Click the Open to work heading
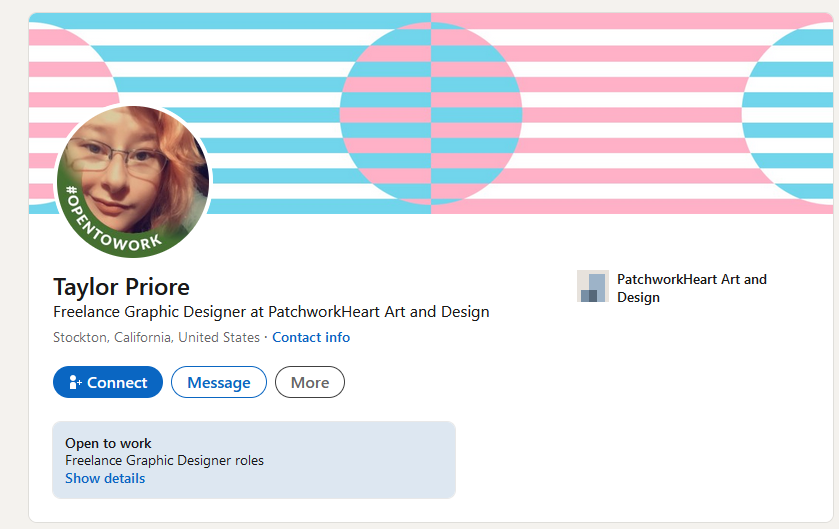The height and width of the screenshot is (529, 839). 108,443
